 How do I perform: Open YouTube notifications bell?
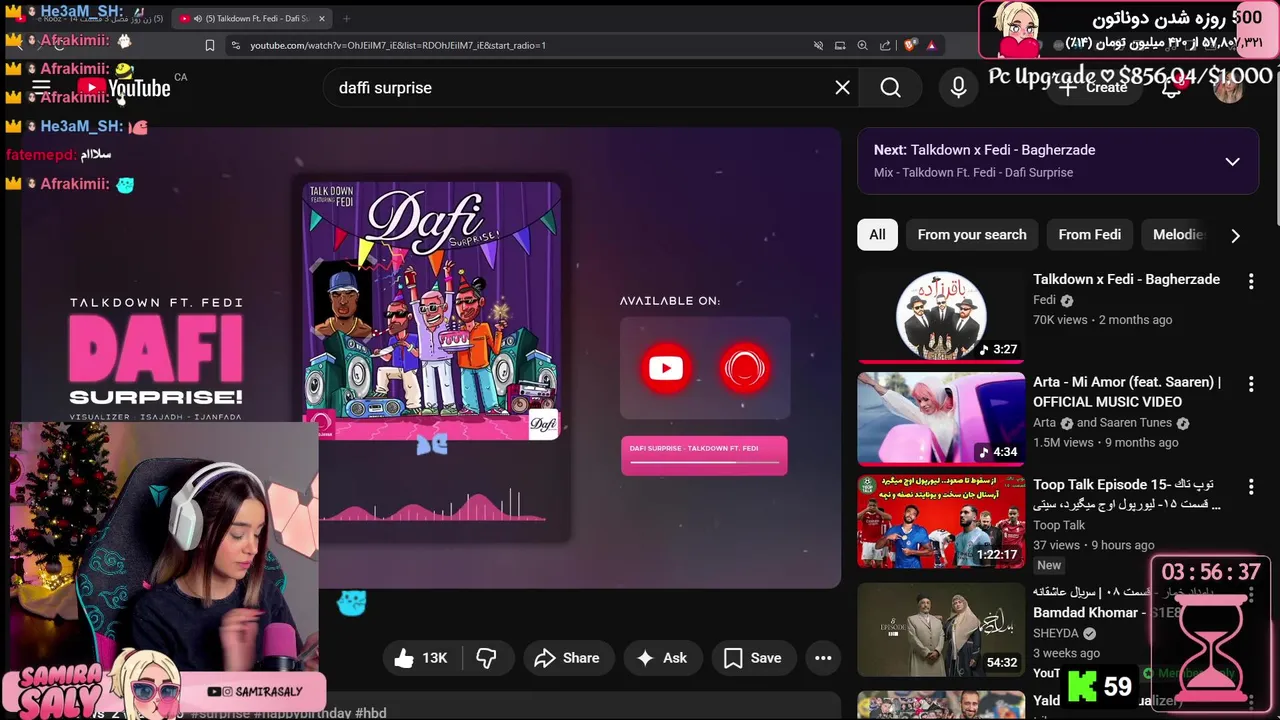pos(1172,88)
